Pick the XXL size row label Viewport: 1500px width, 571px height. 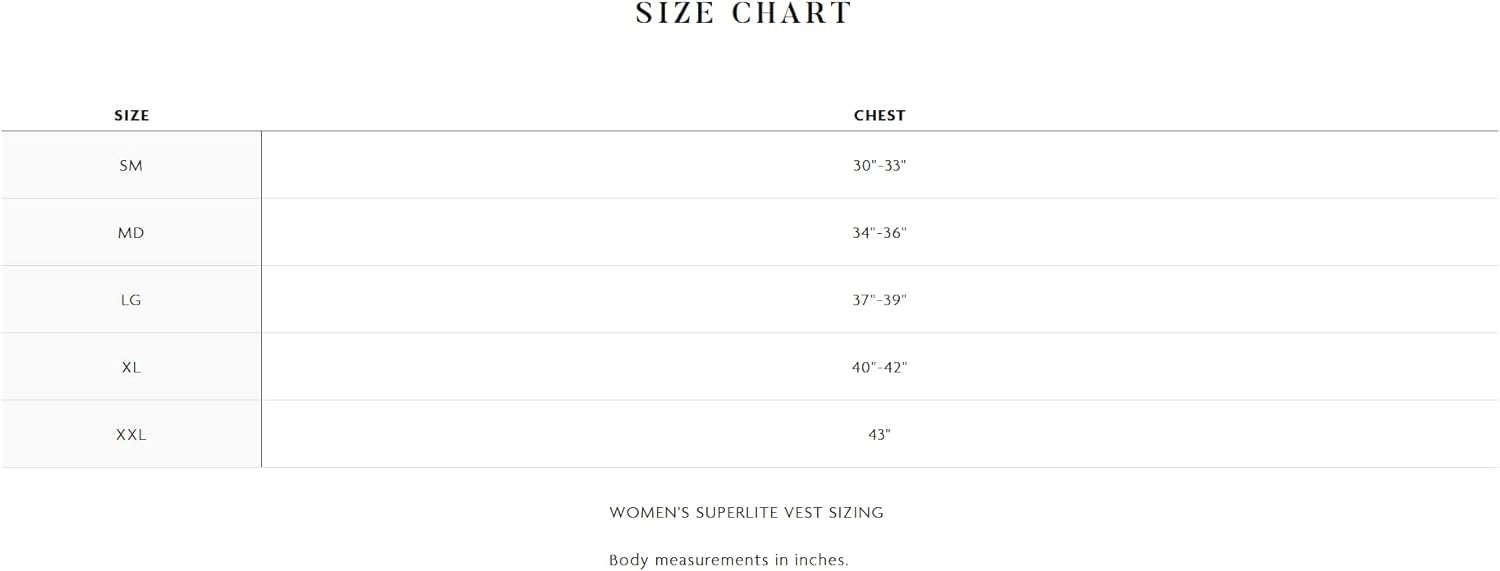click(x=131, y=435)
